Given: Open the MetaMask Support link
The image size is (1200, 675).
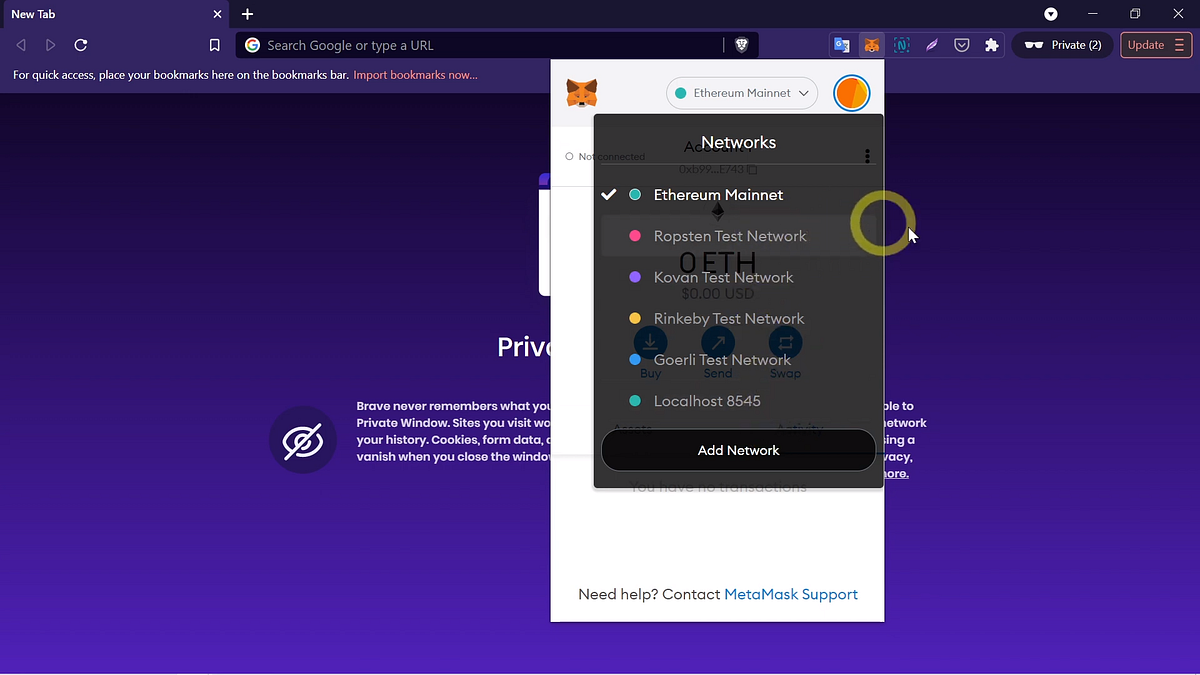Looking at the screenshot, I should point(790,594).
